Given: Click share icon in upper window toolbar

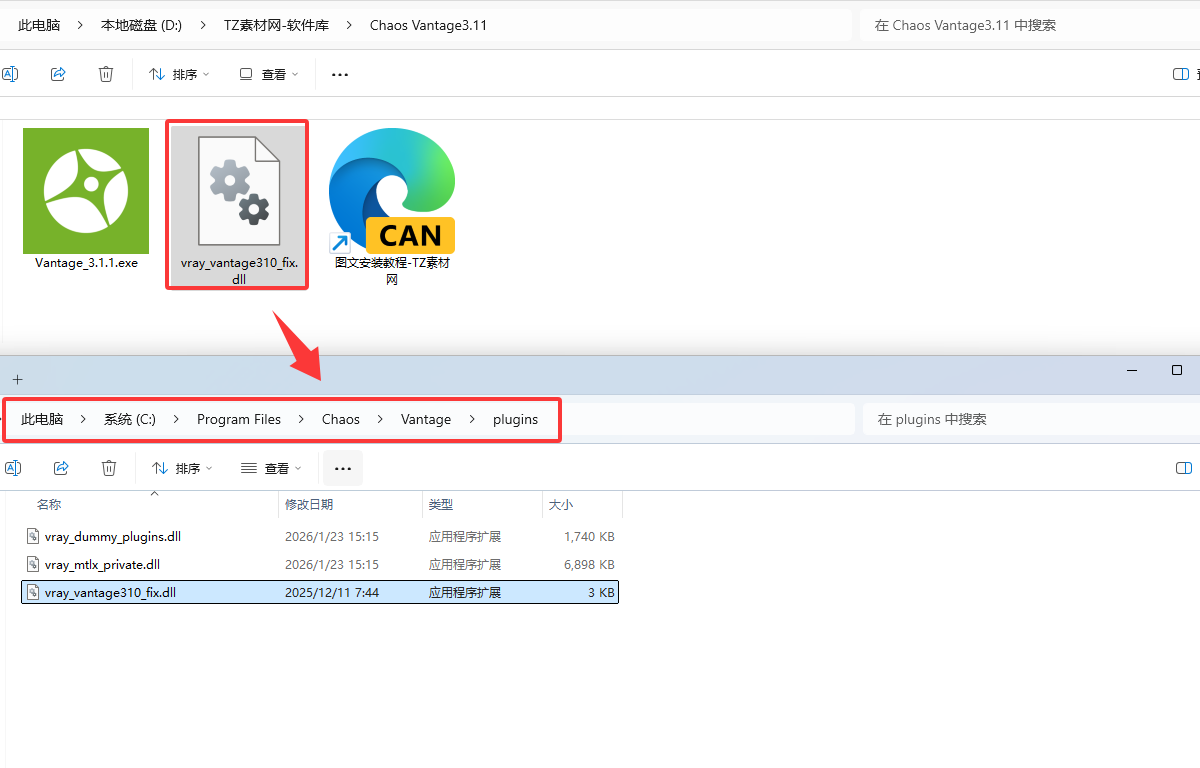Looking at the screenshot, I should 58,74.
